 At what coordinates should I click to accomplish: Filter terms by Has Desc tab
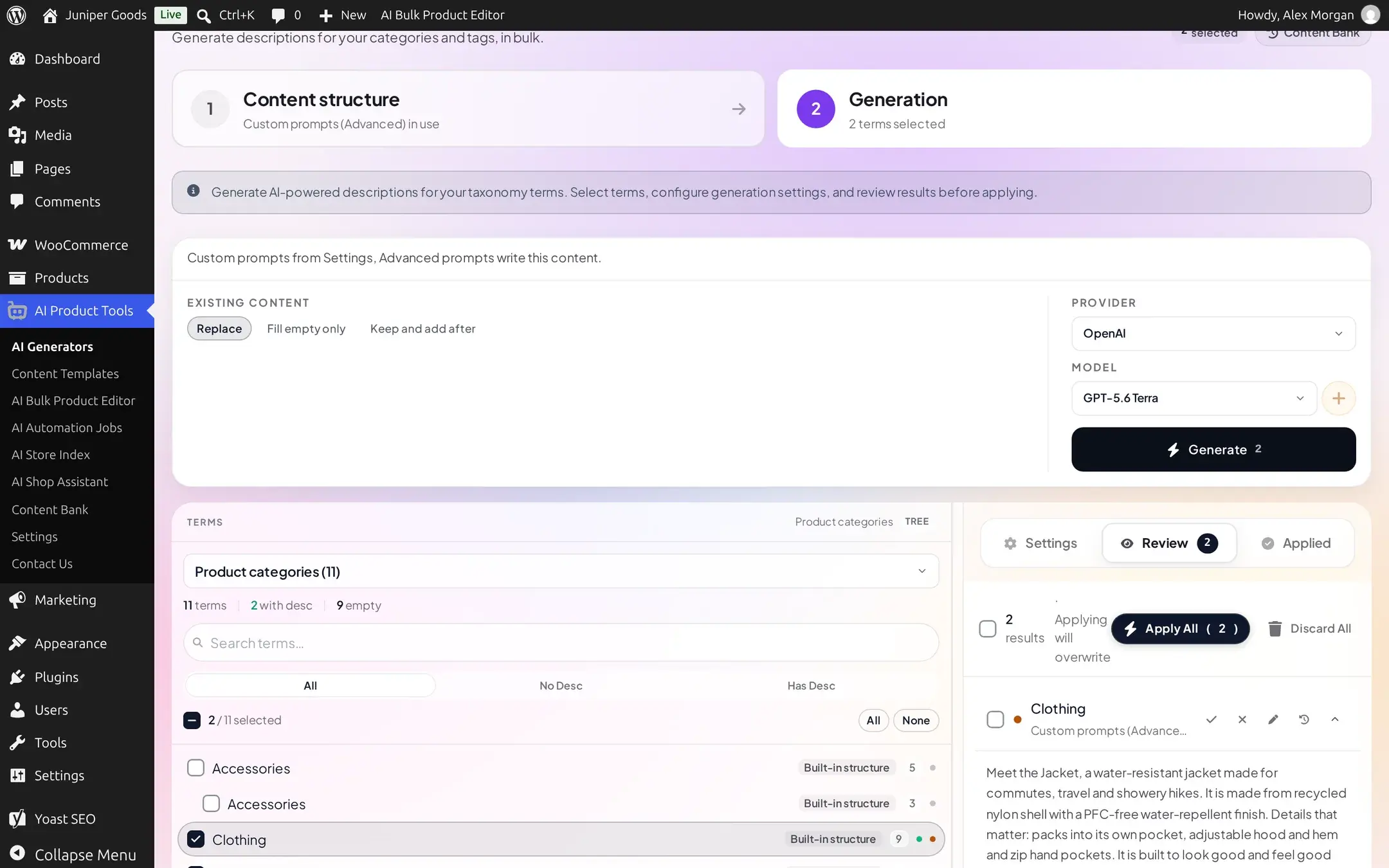coord(811,685)
